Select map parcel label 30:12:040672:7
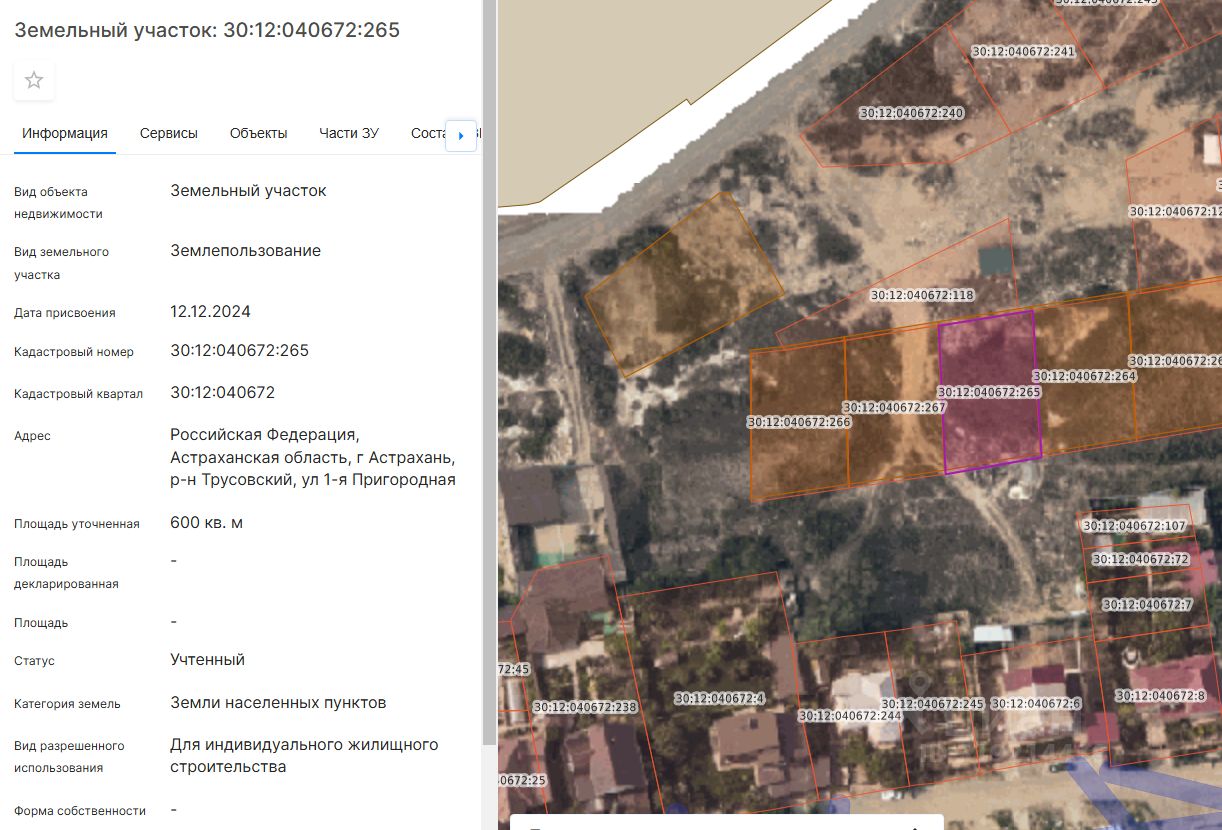Screen dimensions: 1222x830 tap(1148, 604)
